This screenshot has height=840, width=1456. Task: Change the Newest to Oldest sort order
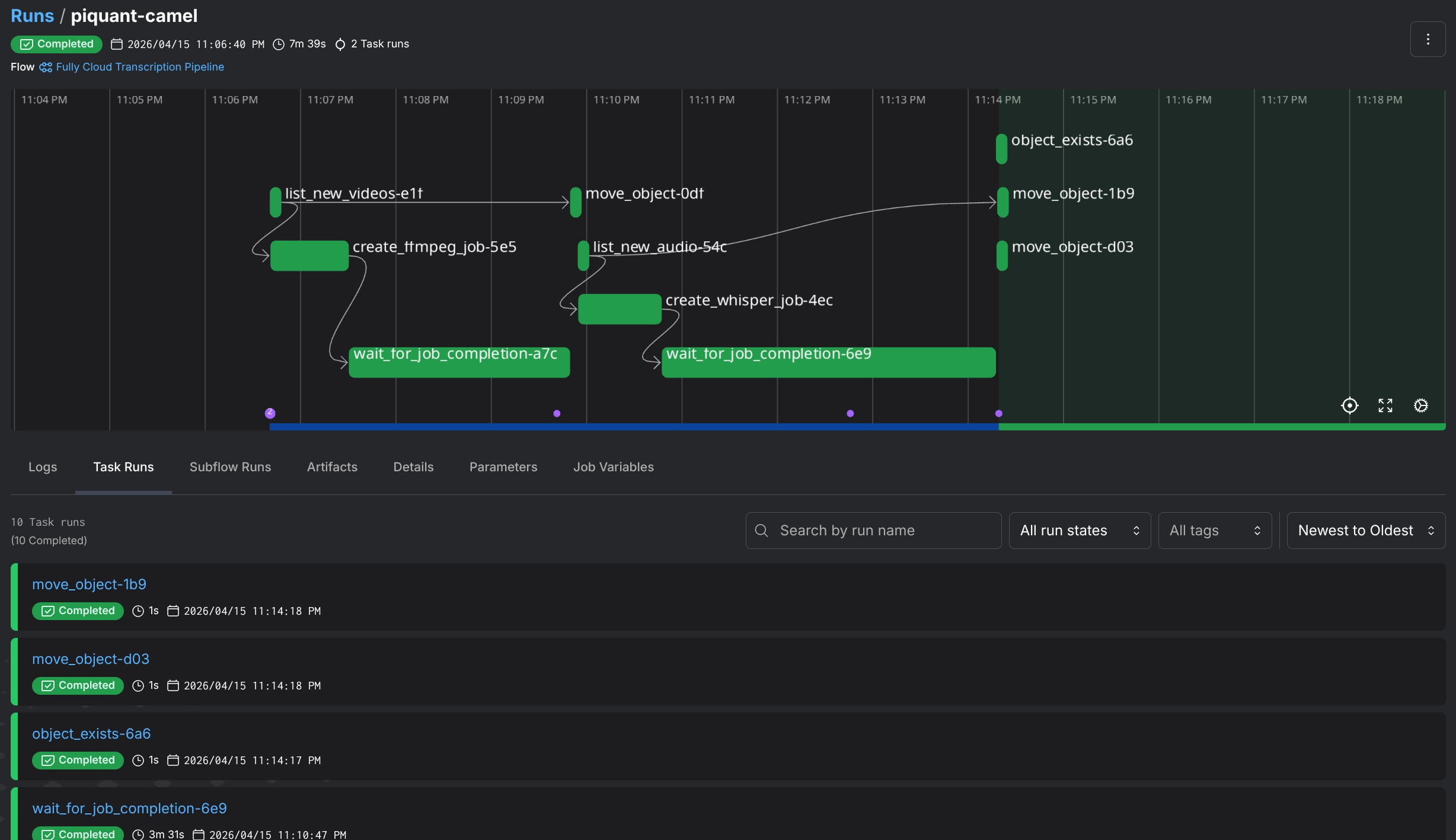tap(1365, 531)
